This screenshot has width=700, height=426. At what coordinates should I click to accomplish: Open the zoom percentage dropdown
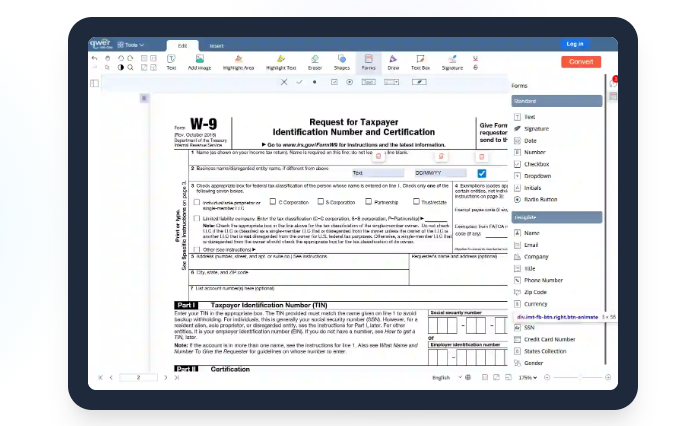[x=528, y=377]
